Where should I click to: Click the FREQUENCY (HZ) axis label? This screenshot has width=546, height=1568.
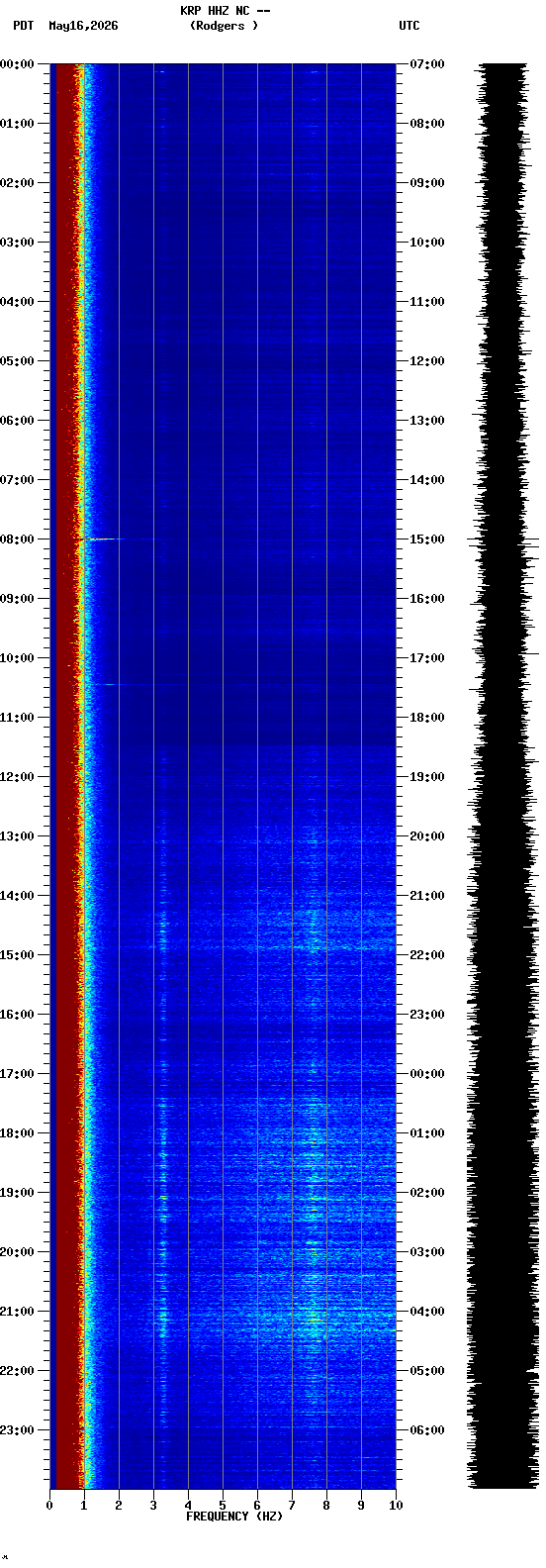(x=234, y=1516)
